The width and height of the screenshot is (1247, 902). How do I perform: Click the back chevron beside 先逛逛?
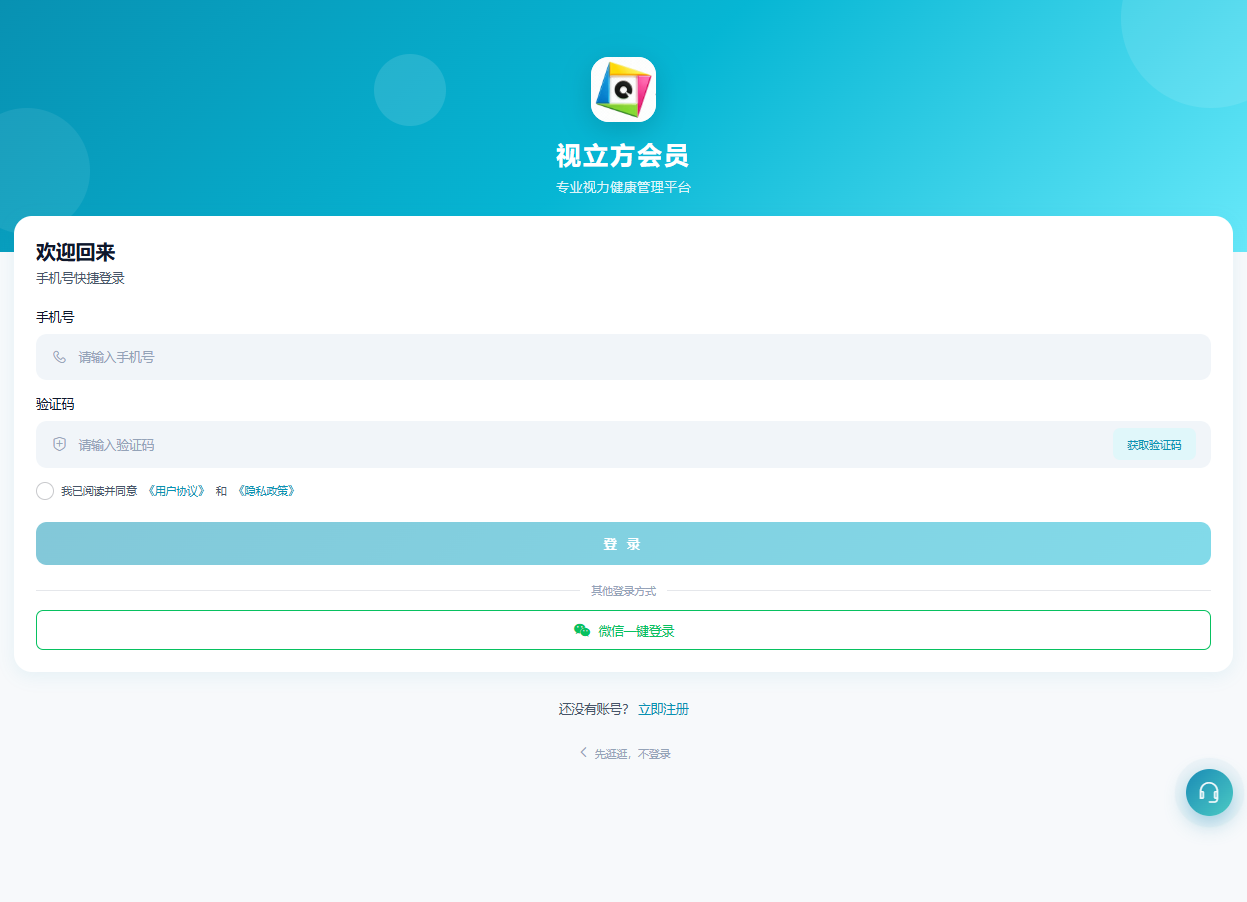point(583,752)
